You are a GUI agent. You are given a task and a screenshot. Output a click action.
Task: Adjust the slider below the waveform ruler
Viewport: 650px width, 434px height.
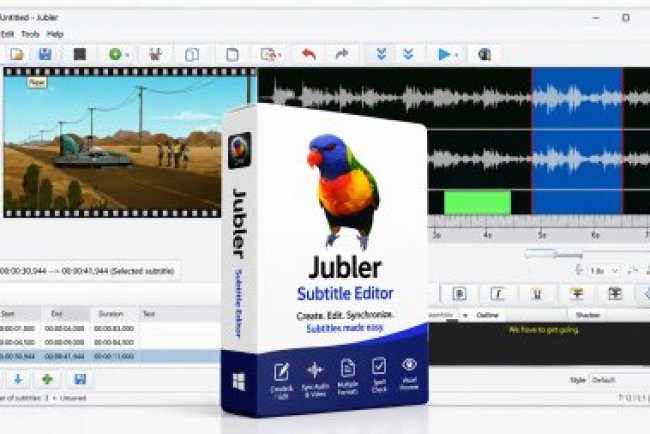point(554,254)
